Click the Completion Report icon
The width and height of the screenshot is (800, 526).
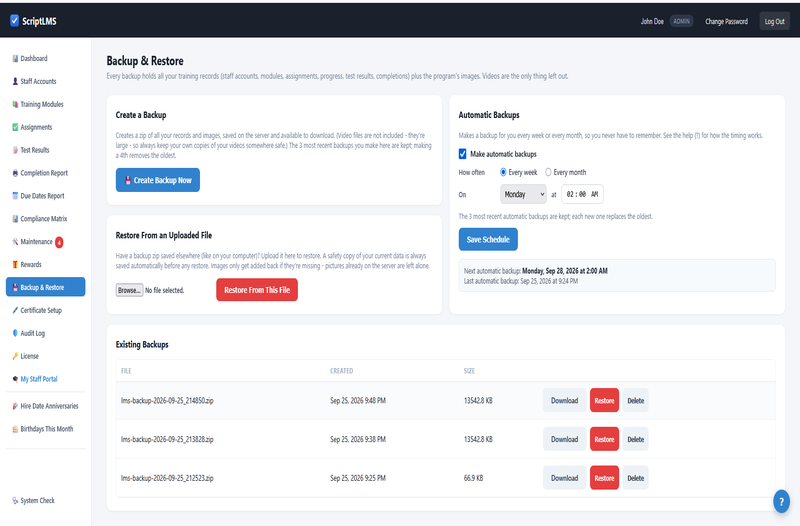(x=15, y=173)
